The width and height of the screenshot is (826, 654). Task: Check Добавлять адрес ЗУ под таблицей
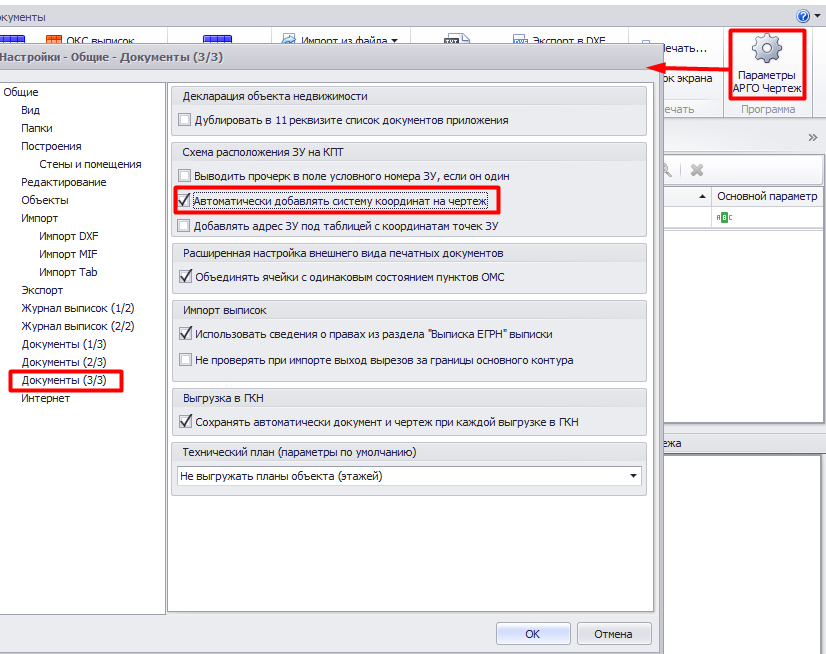coord(184,226)
